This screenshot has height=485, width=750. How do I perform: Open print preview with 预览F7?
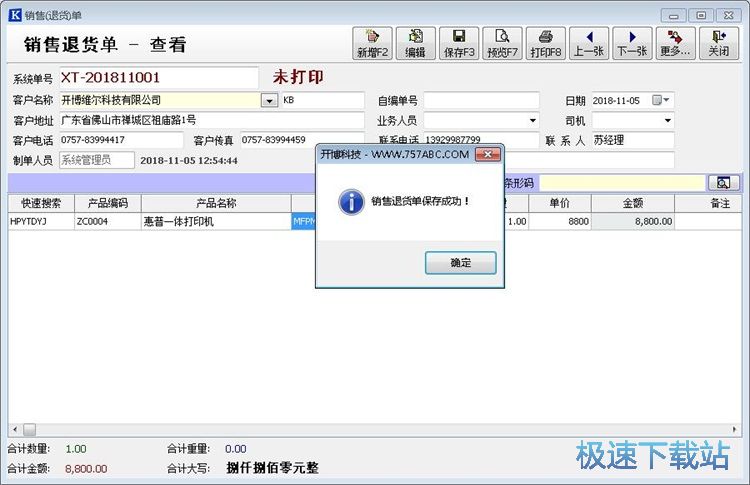pos(502,44)
